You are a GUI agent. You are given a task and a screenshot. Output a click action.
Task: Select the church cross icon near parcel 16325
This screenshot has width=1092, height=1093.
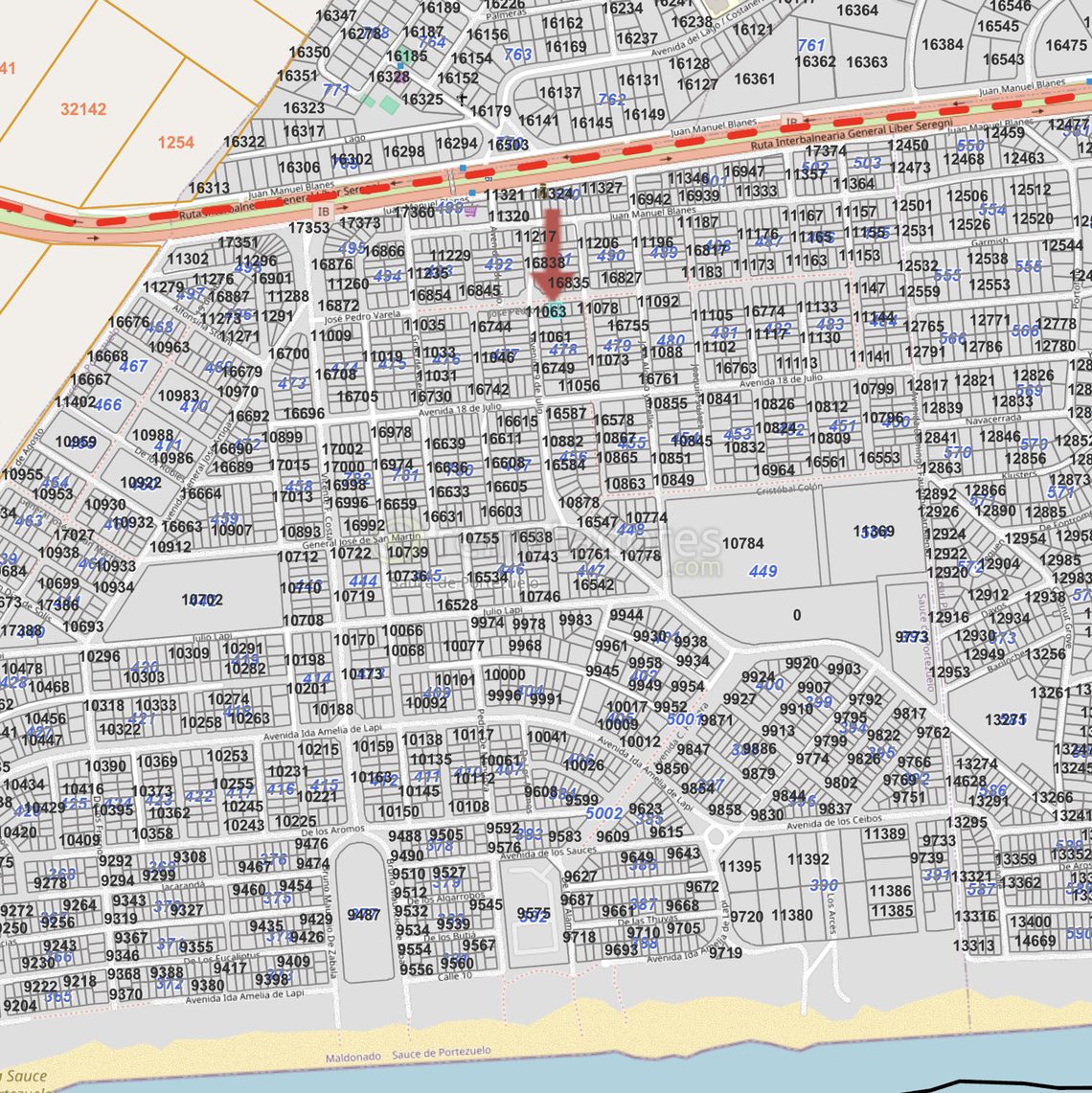464,98
